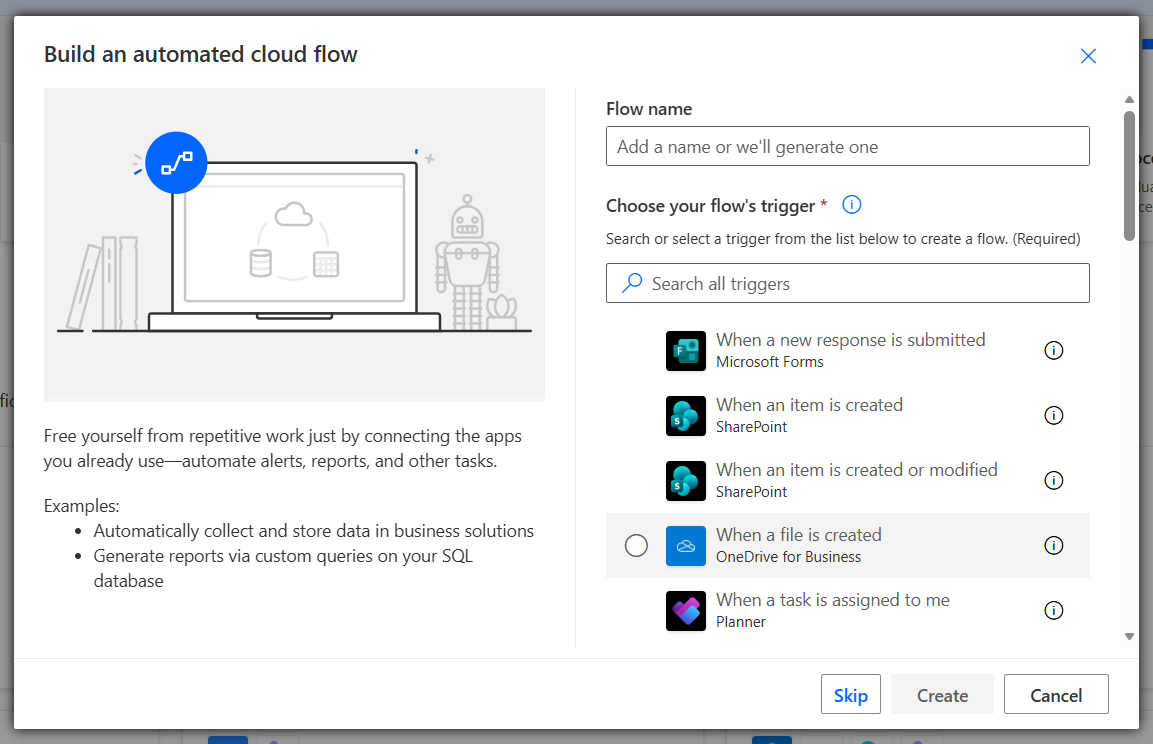Select the 'When a file is created' radio button
The width and height of the screenshot is (1153, 744).
[x=636, y=546]
